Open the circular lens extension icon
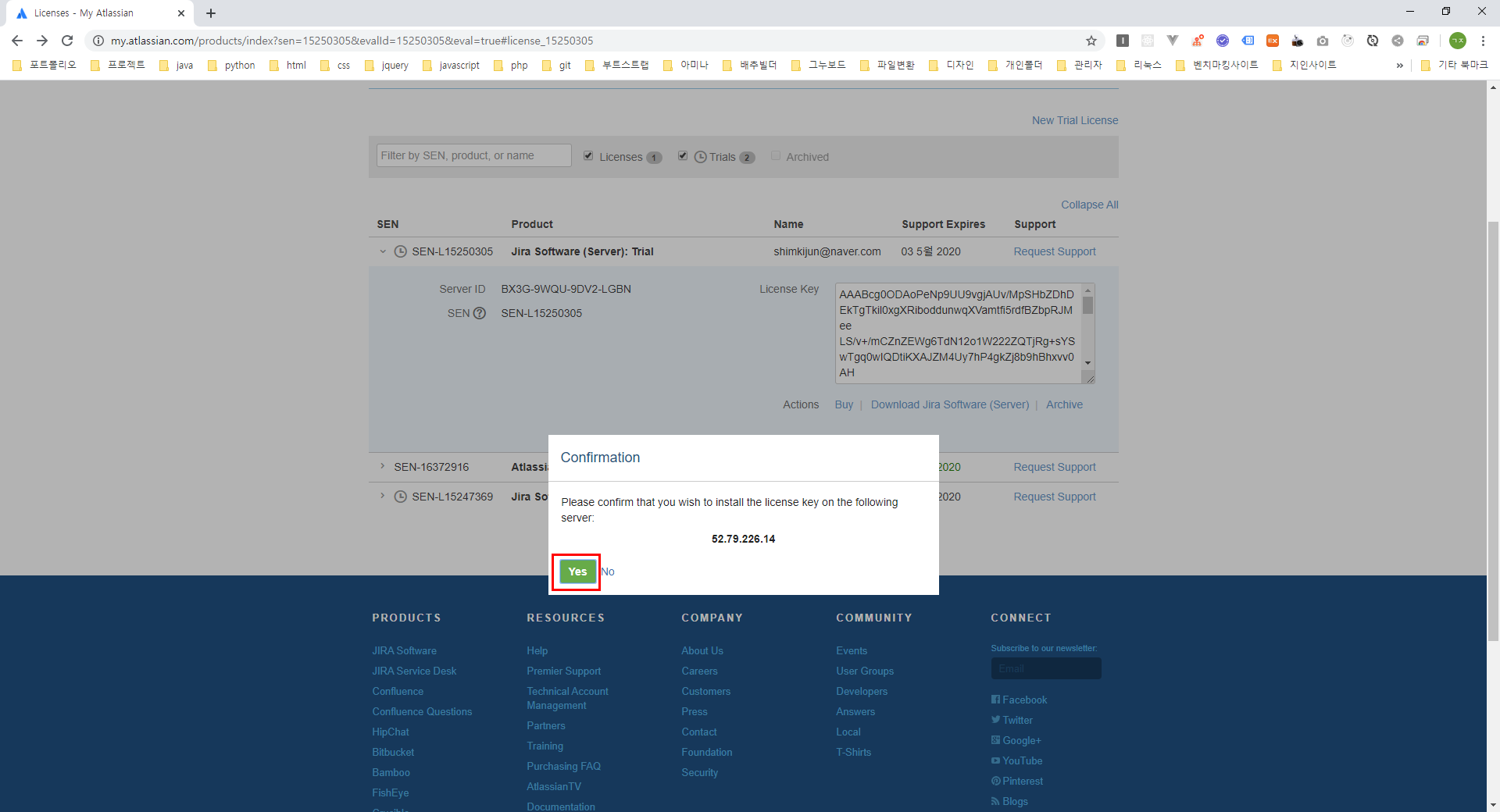The image size is (1500, 812). point(1348,41)
